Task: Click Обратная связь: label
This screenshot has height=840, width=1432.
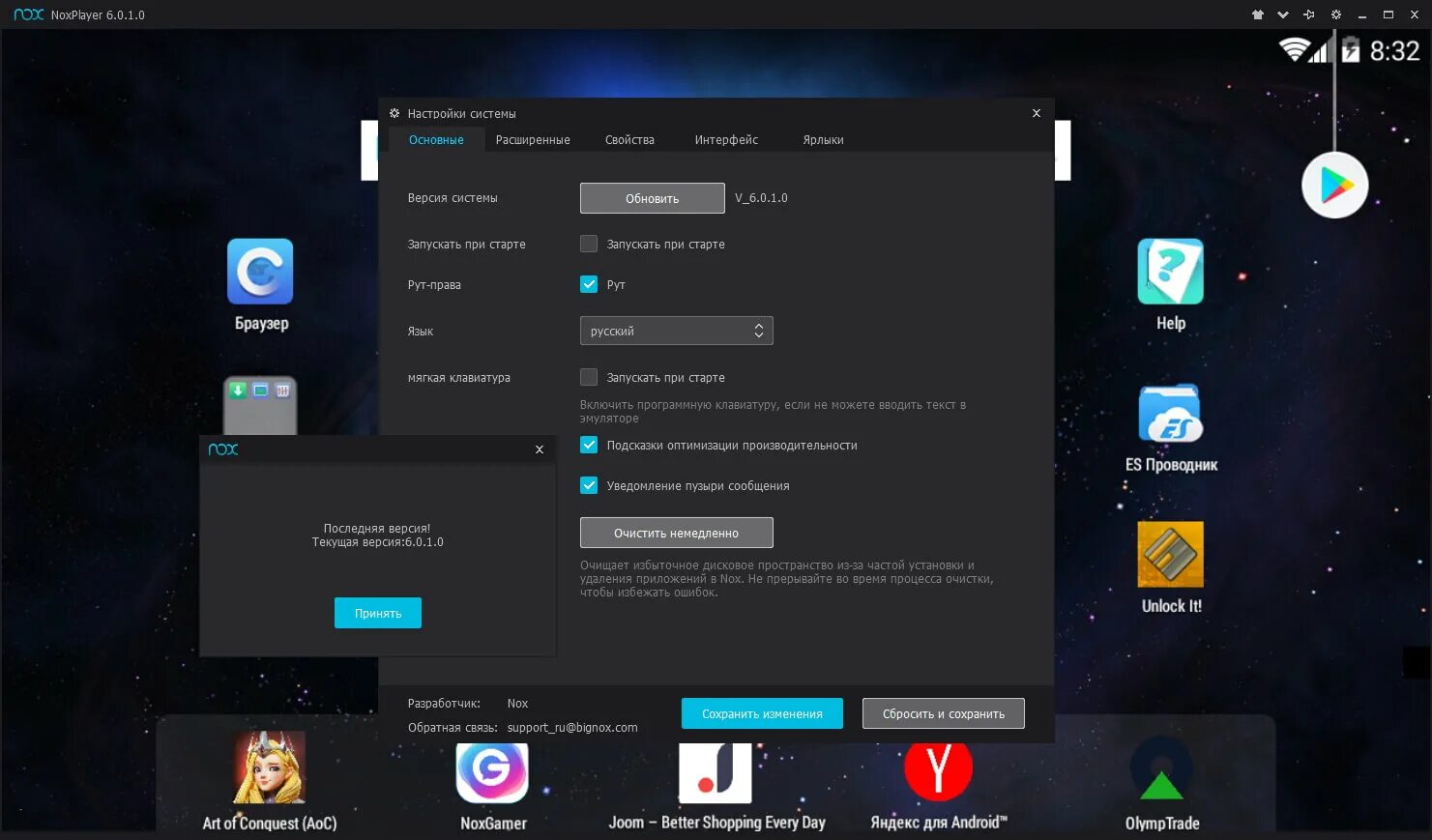Action: click(x=453, y=728)
